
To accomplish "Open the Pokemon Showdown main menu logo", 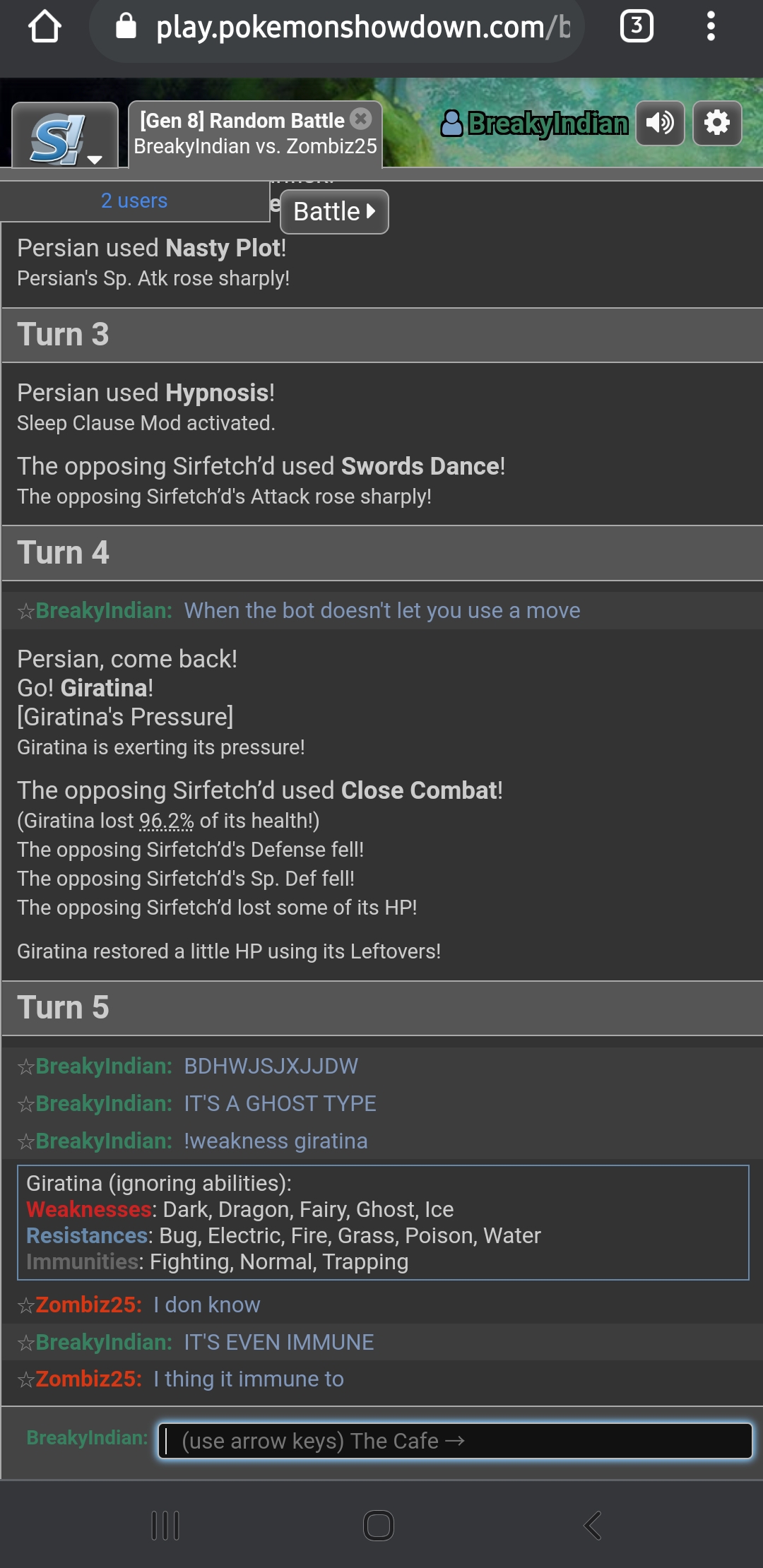I will (x=65, y=138).
